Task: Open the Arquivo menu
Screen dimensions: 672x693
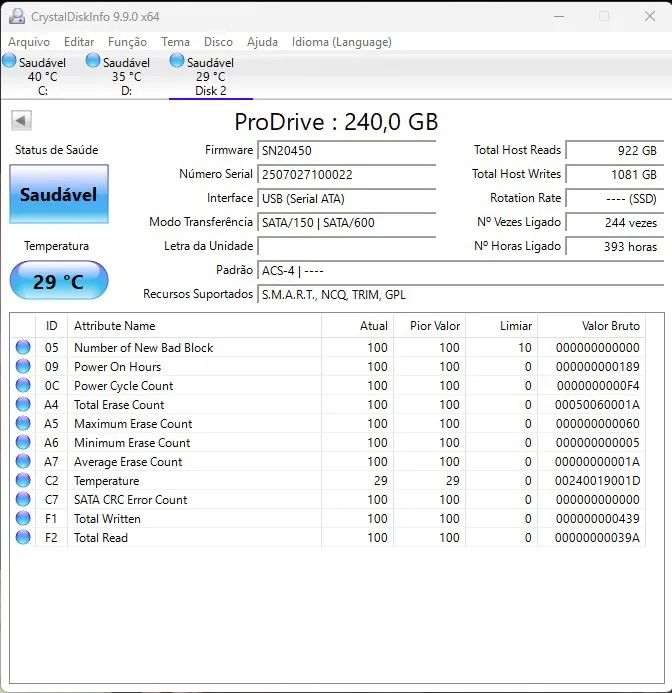Action: (x=29, y=42)
